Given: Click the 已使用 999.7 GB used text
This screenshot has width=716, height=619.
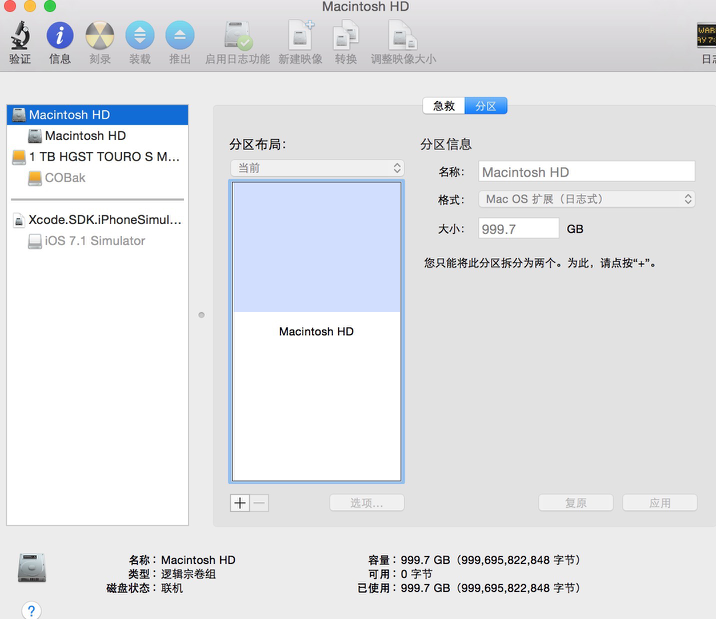Looking at the screenshot, I should (x=469, y=588).
